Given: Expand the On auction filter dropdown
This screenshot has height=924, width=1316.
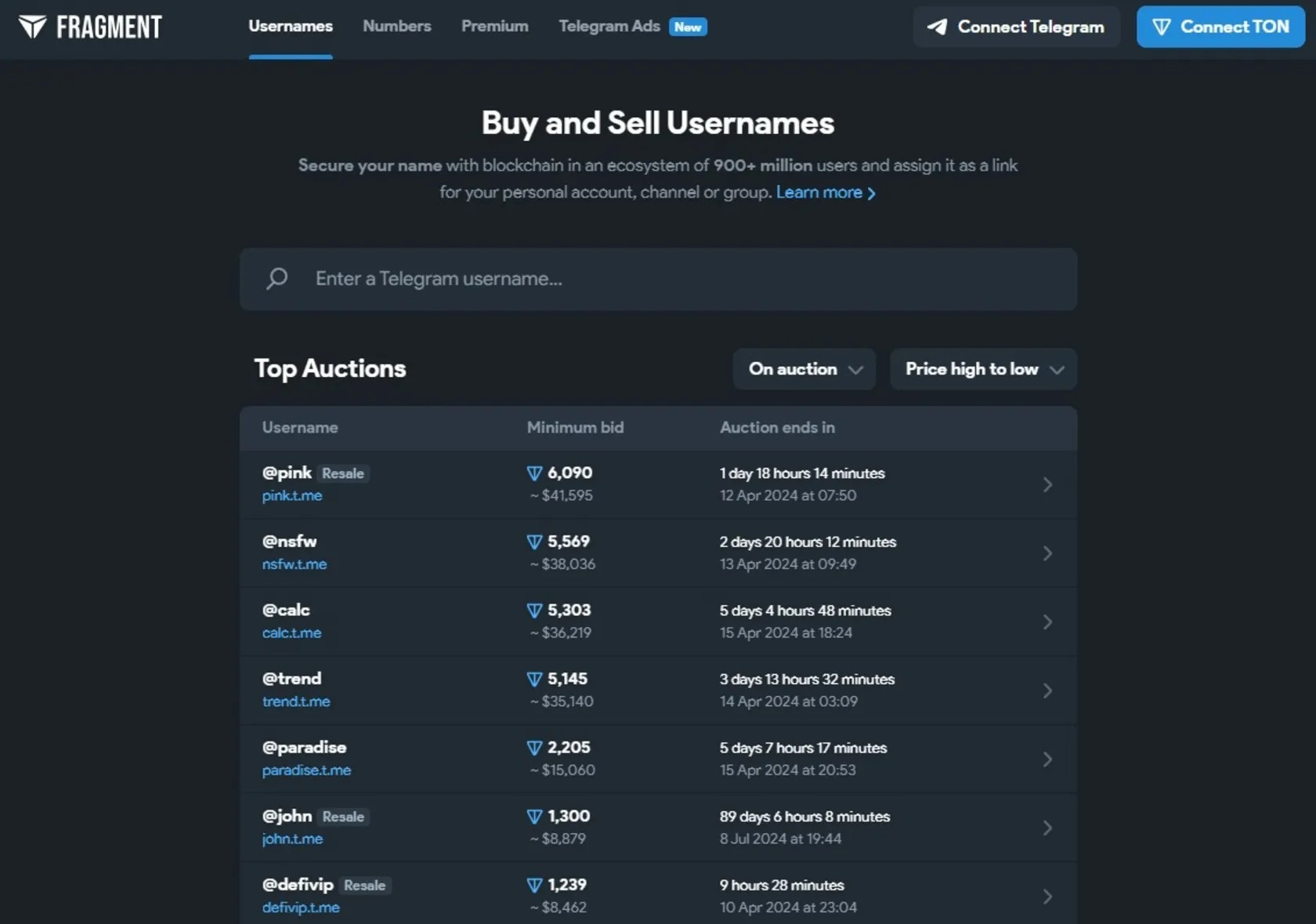Looking at the screenshot, I should click(804, 369).
